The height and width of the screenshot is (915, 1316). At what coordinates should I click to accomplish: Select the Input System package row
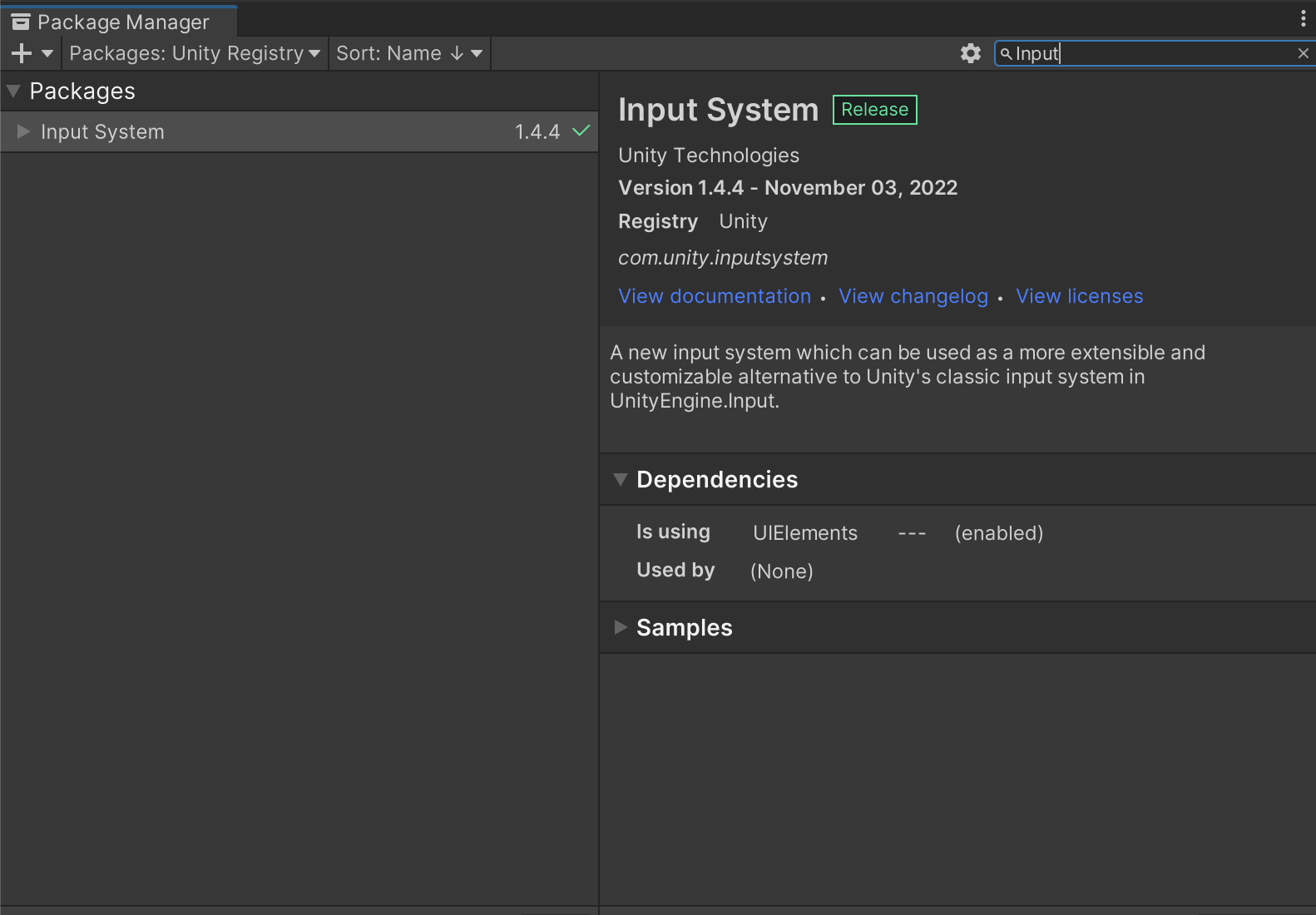point(299,131)
